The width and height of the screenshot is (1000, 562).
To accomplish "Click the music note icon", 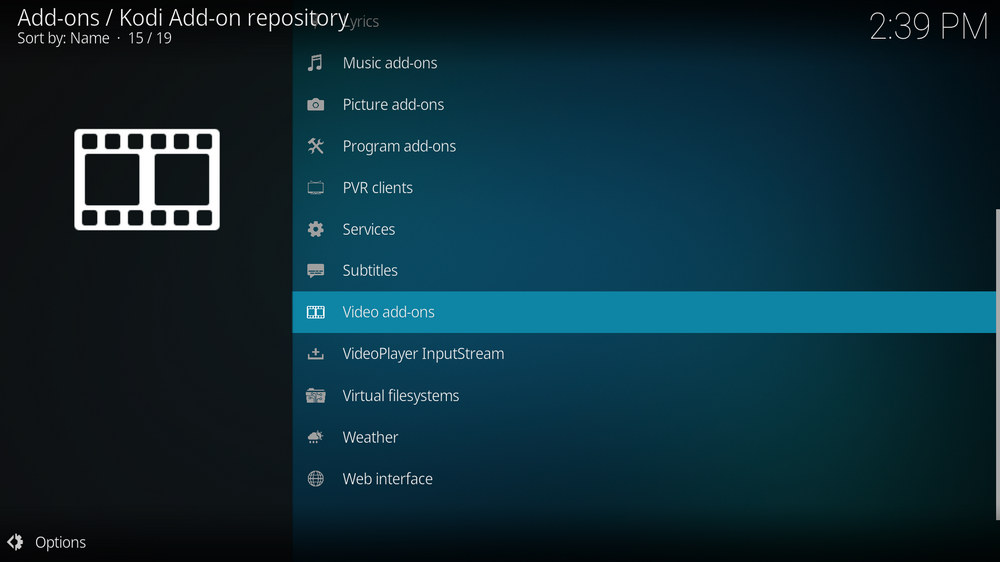I will tap(315, 63).
